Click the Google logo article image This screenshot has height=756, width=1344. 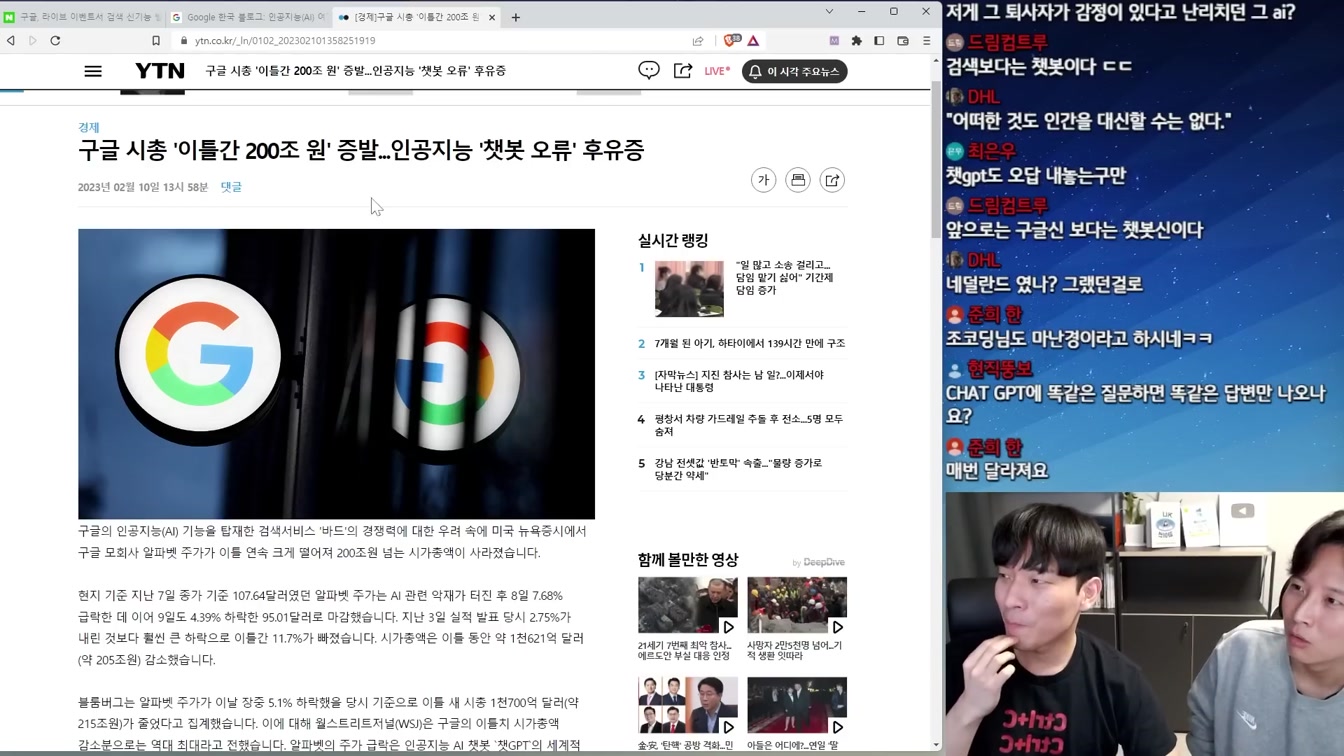click(336, 374)
